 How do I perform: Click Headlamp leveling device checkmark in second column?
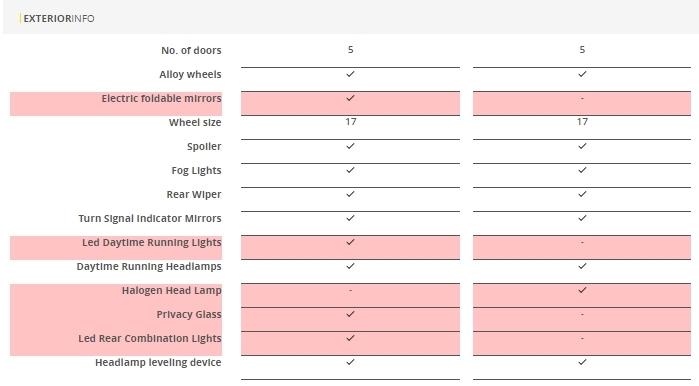tap(582, 362)
